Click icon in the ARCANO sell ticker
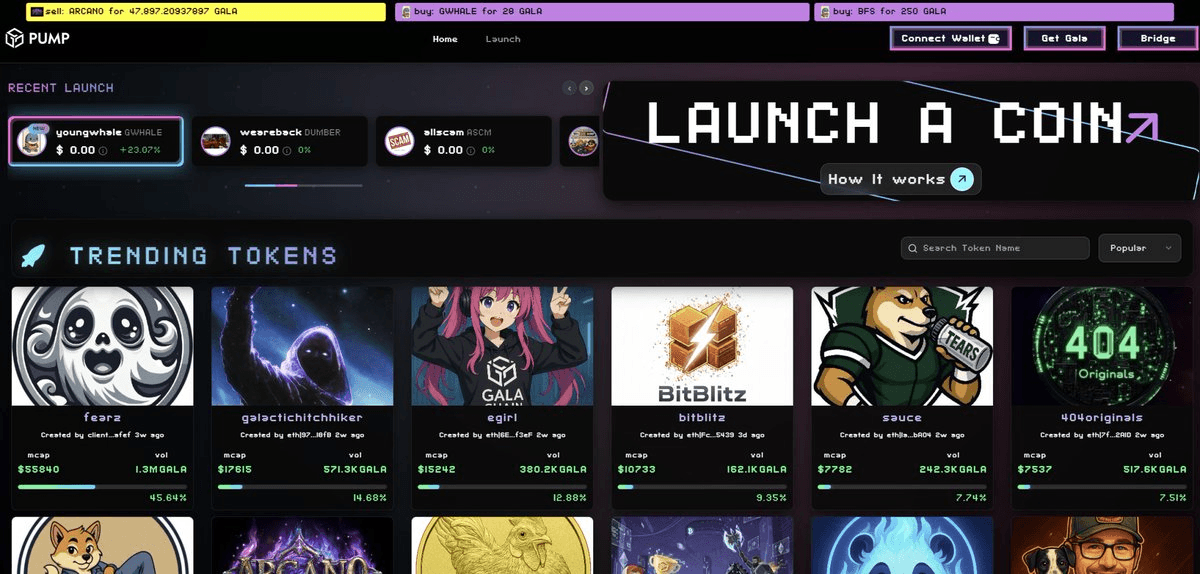 pos(37,12)
